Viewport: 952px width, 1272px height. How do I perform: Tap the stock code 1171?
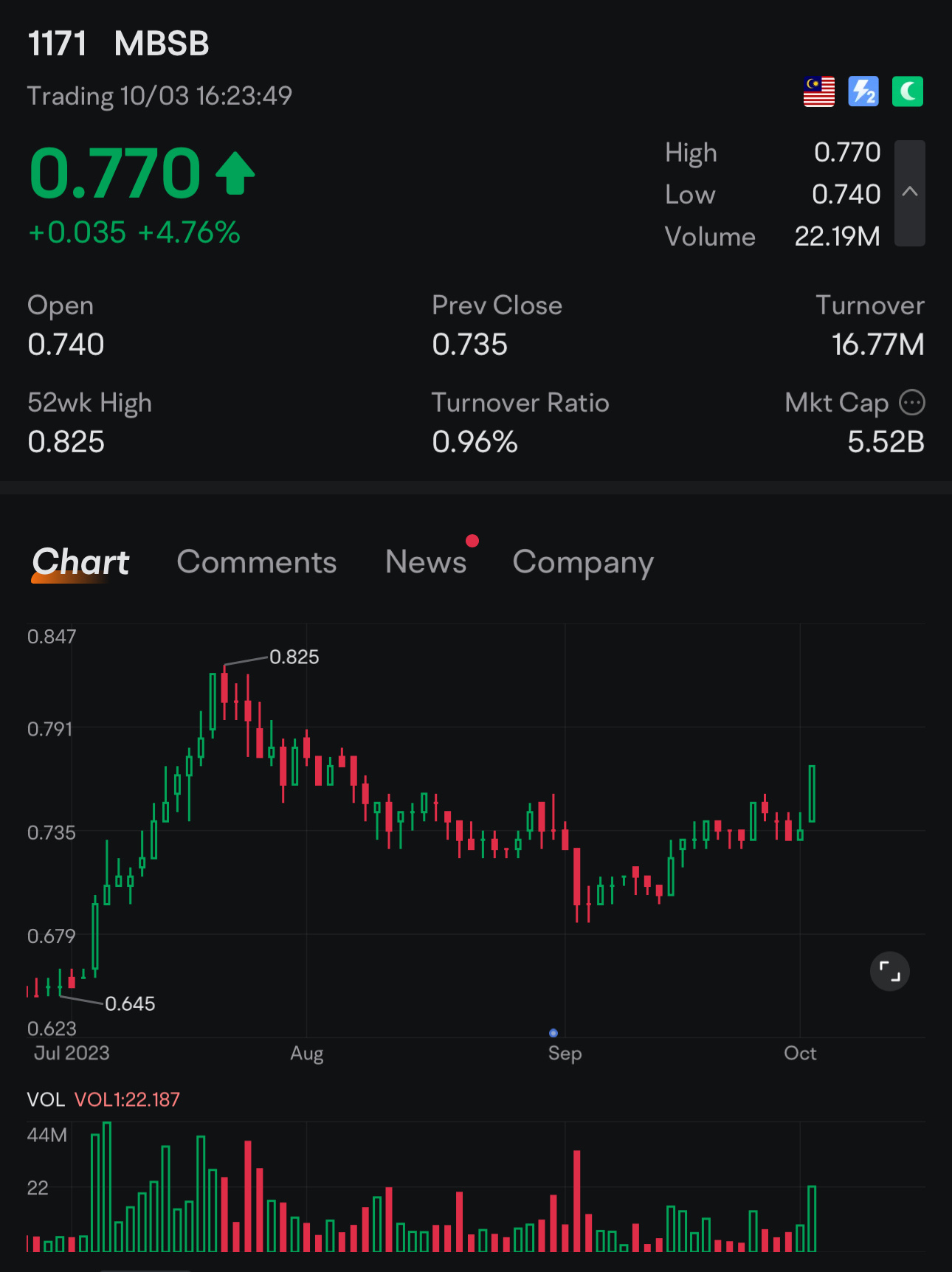pyautogui.click(x=58, y=44)
